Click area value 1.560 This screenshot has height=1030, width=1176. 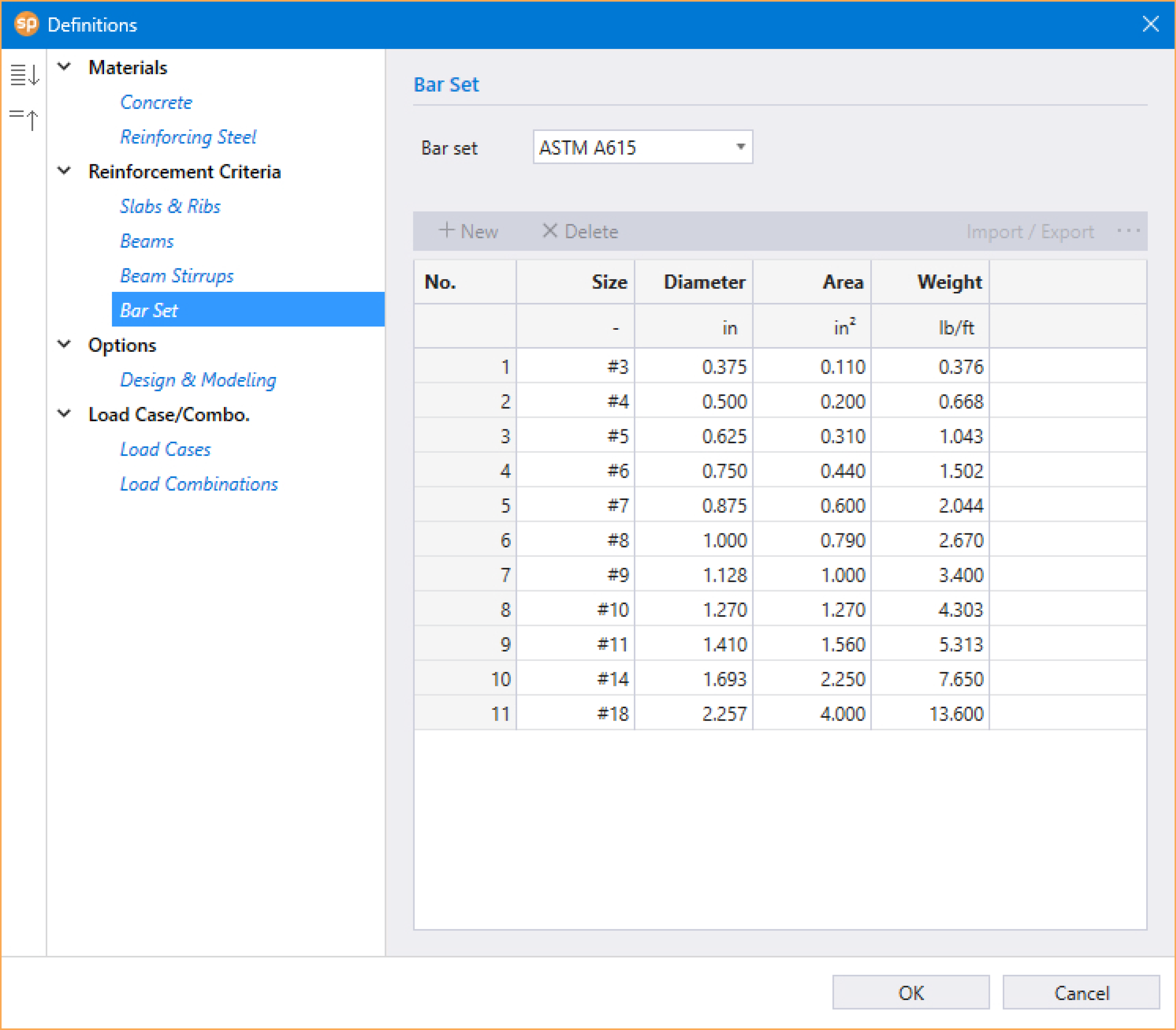(x=812, y=644)
